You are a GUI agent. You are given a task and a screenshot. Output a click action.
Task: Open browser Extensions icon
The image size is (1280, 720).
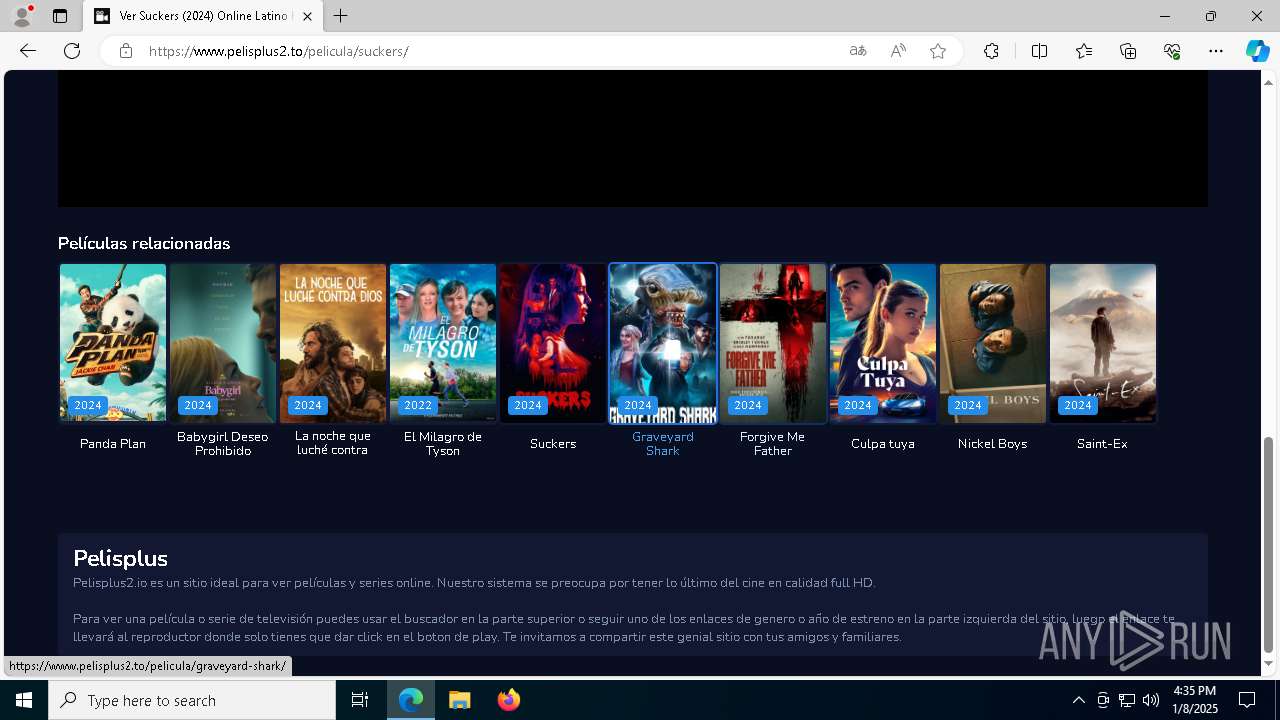[991, 51]
